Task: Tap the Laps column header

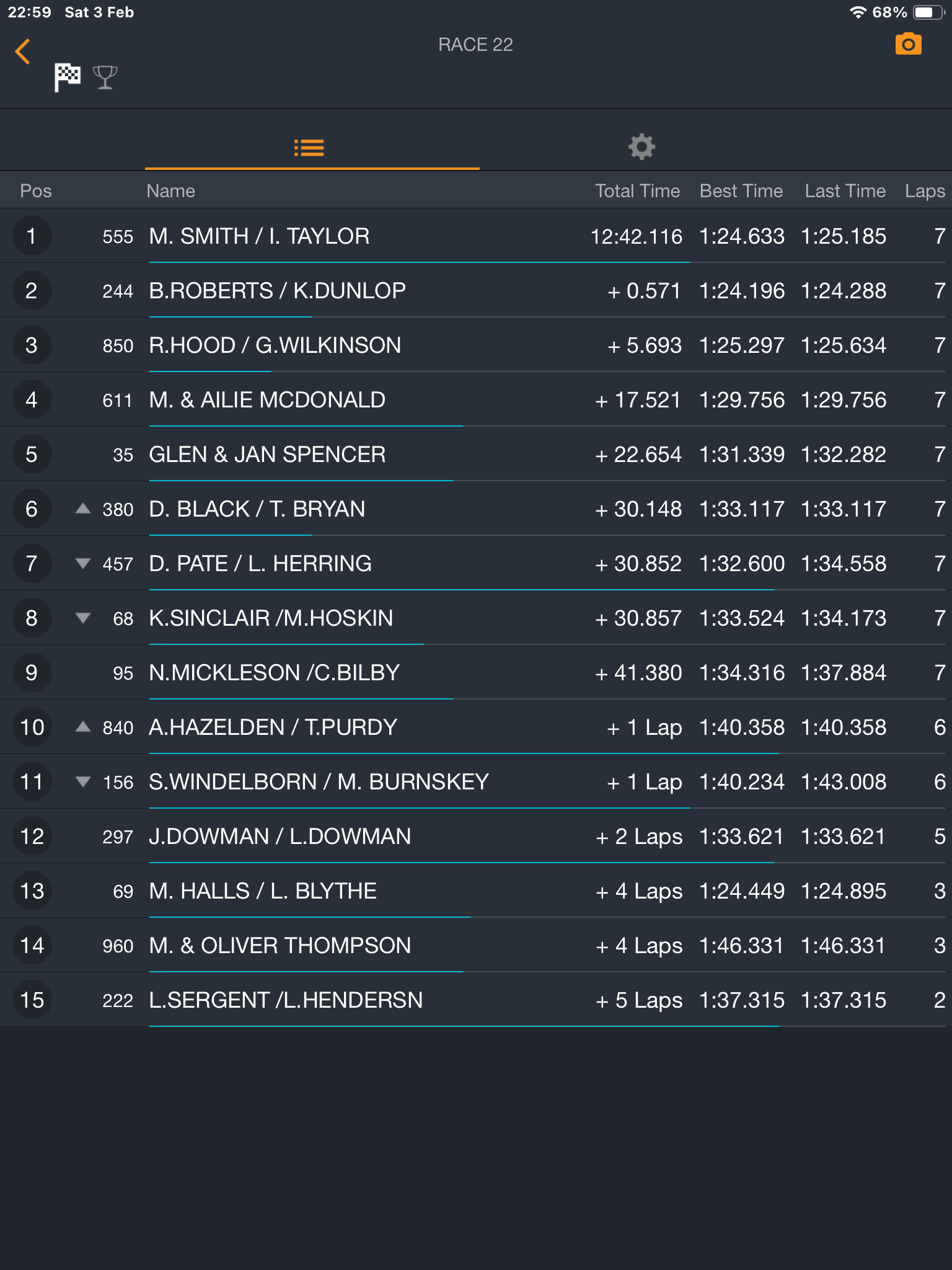Action: [925, 191]
